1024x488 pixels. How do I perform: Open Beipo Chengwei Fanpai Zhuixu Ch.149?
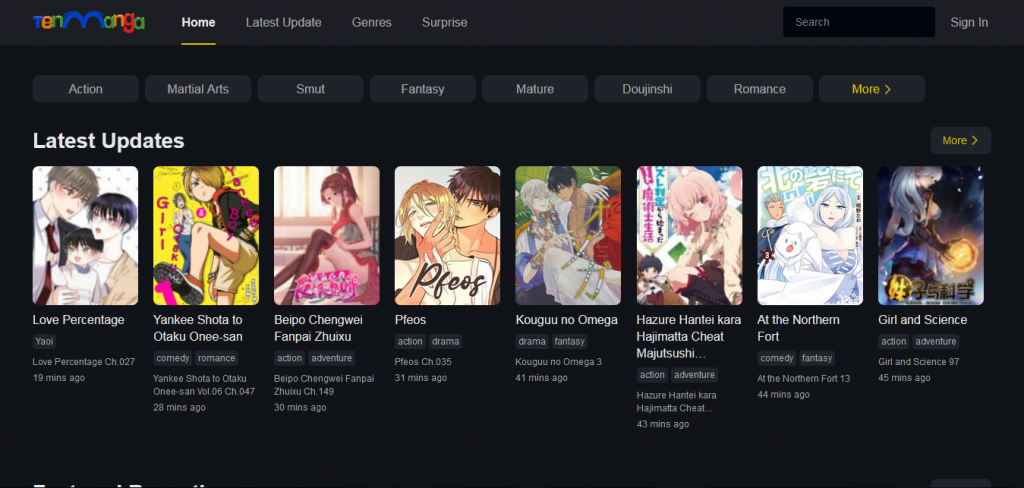(x=324, y=385)
